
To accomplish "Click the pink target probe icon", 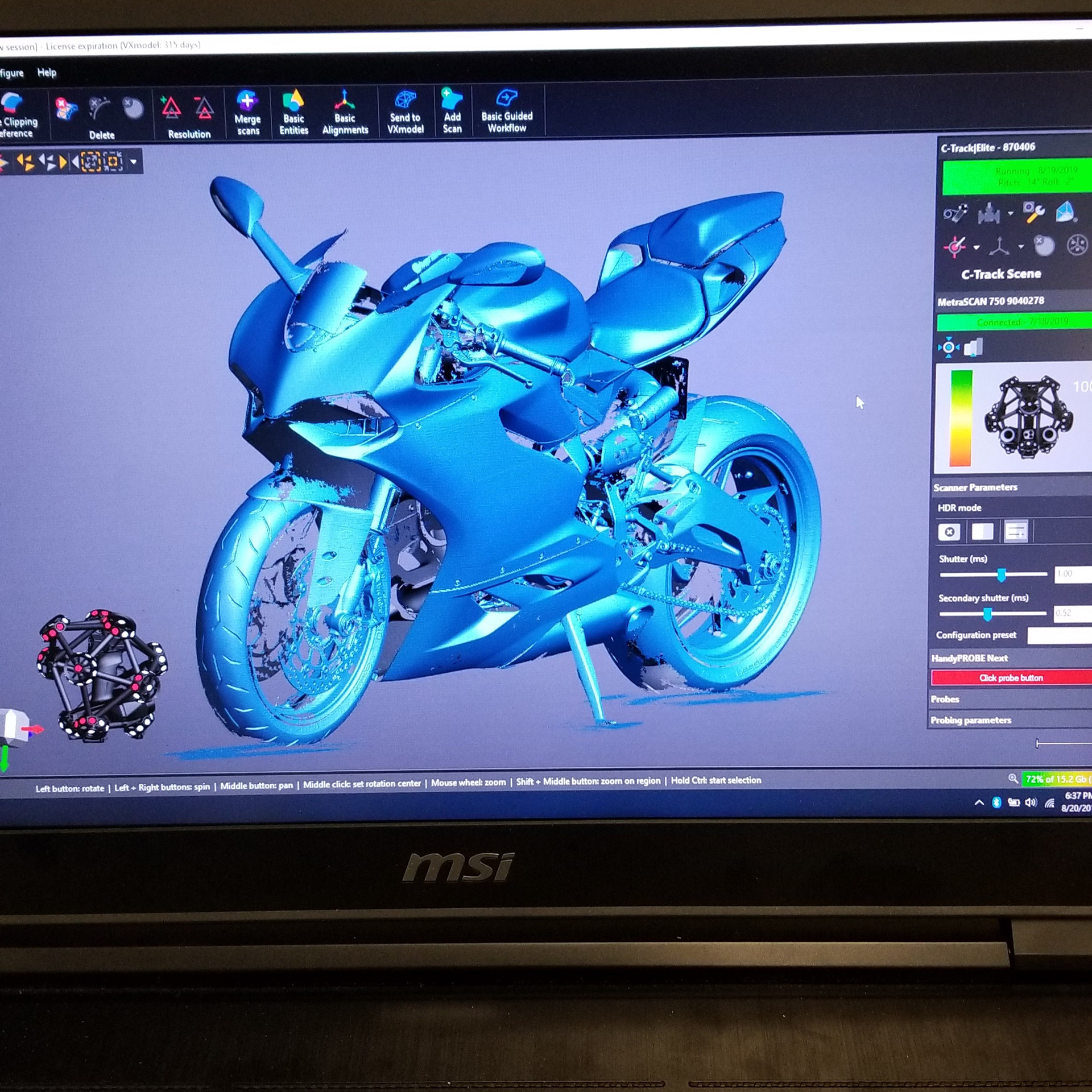I will tap(954, 247).
